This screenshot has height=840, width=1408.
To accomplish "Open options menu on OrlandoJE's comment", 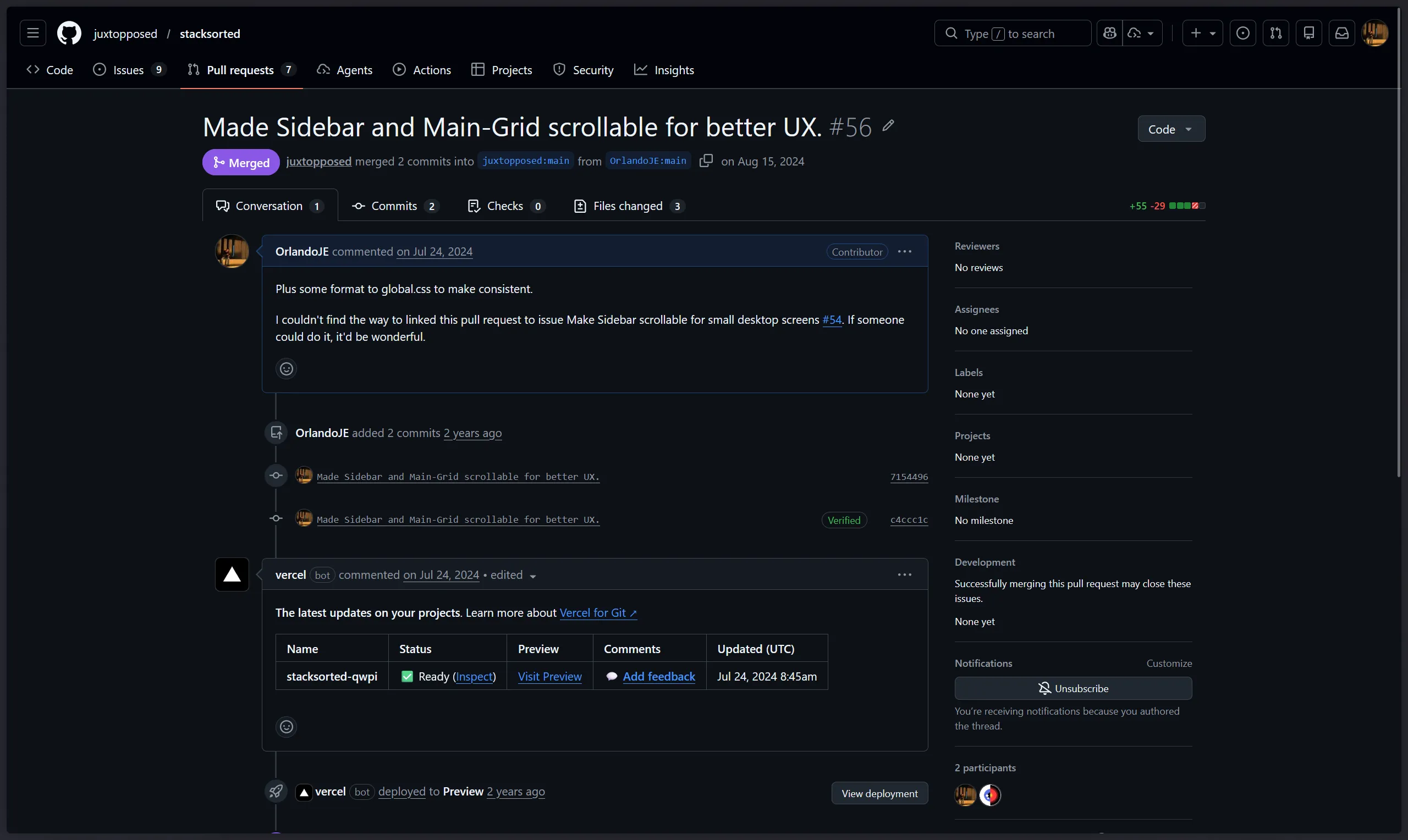I will click(x=904, y=252).
